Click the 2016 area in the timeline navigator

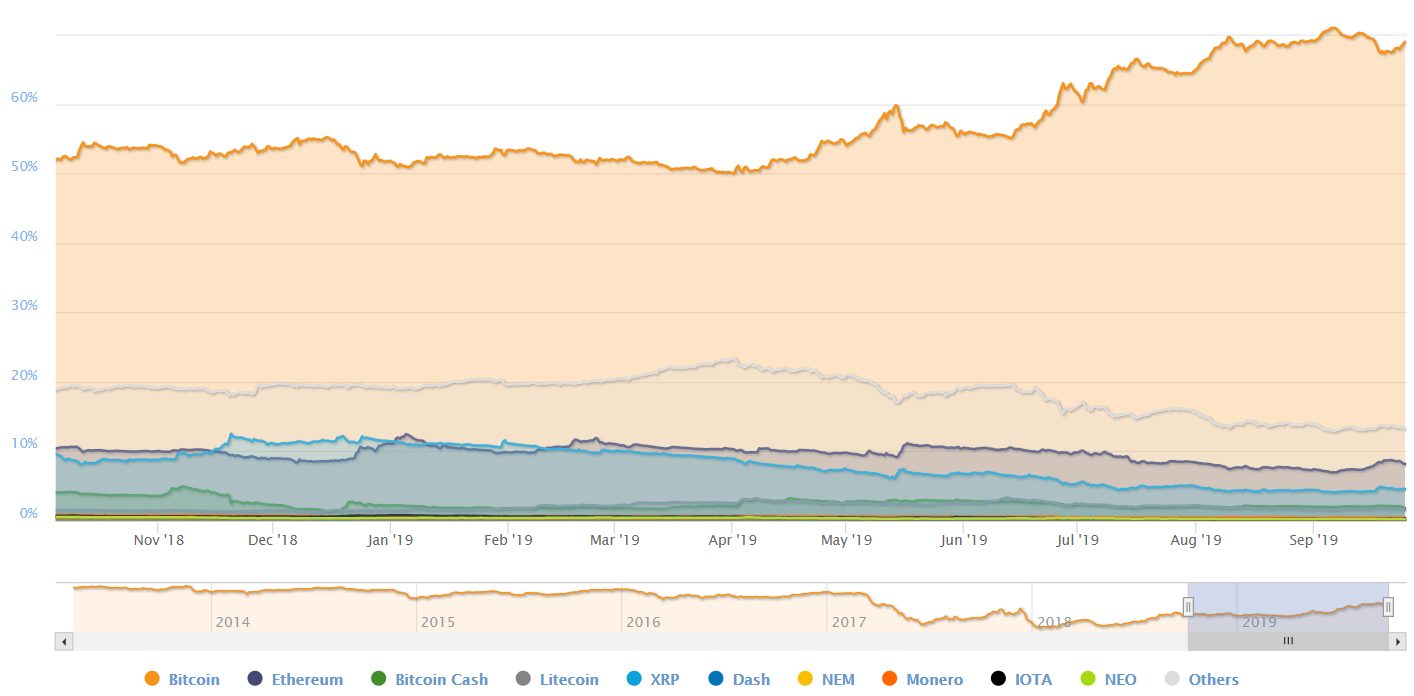click(643, 621)
